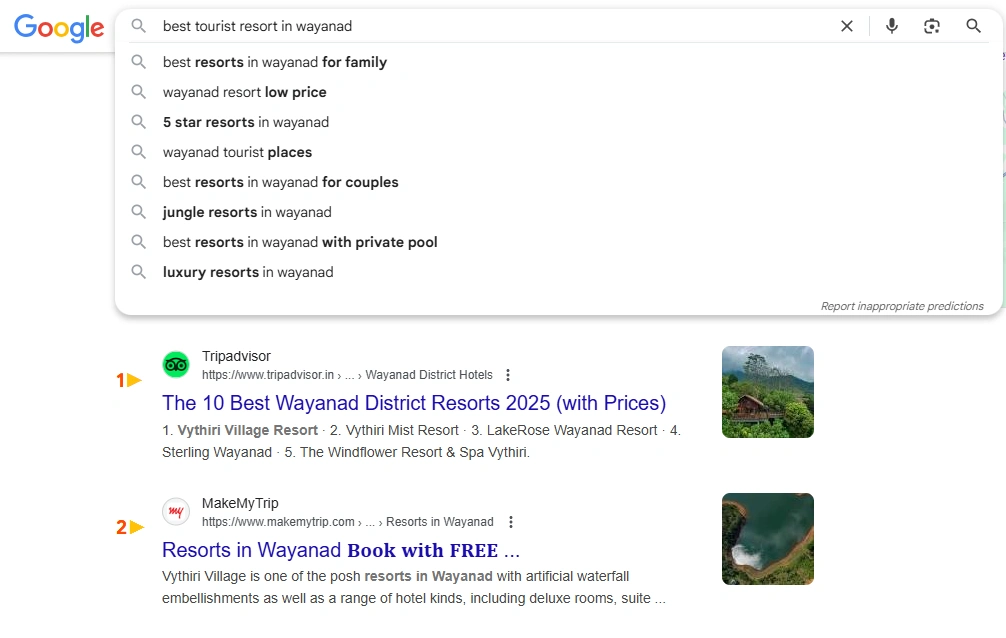
Task: Click the Tripadvisor result resort thumbnail
Action: 767,392
